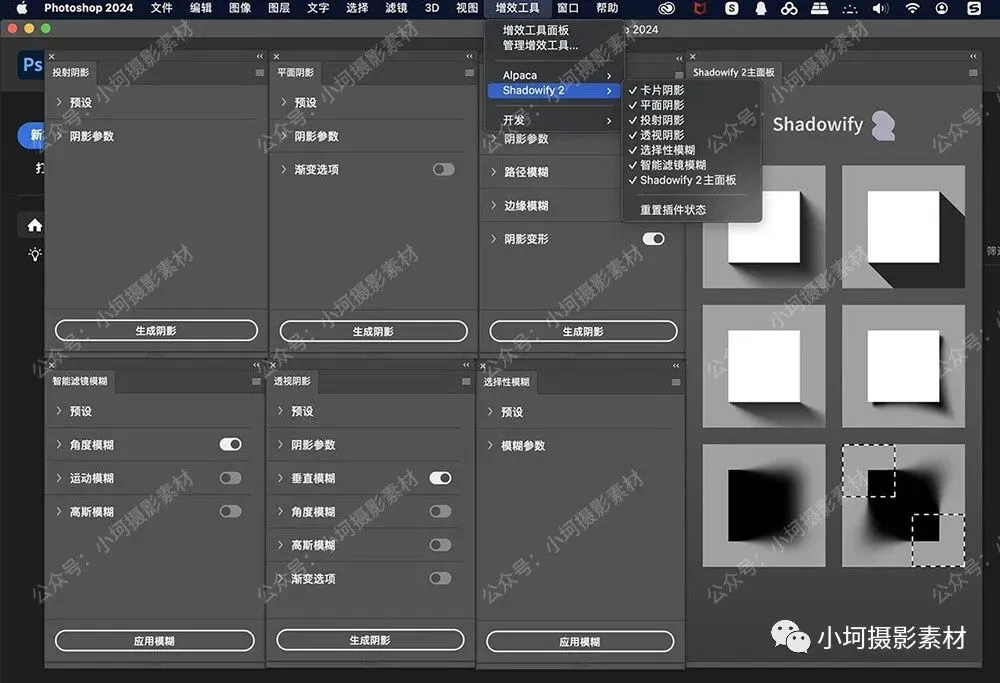Close the 透视阴影 panel with its X icon
Viewport: 1000px width, 683px height.
click(272, 365)
